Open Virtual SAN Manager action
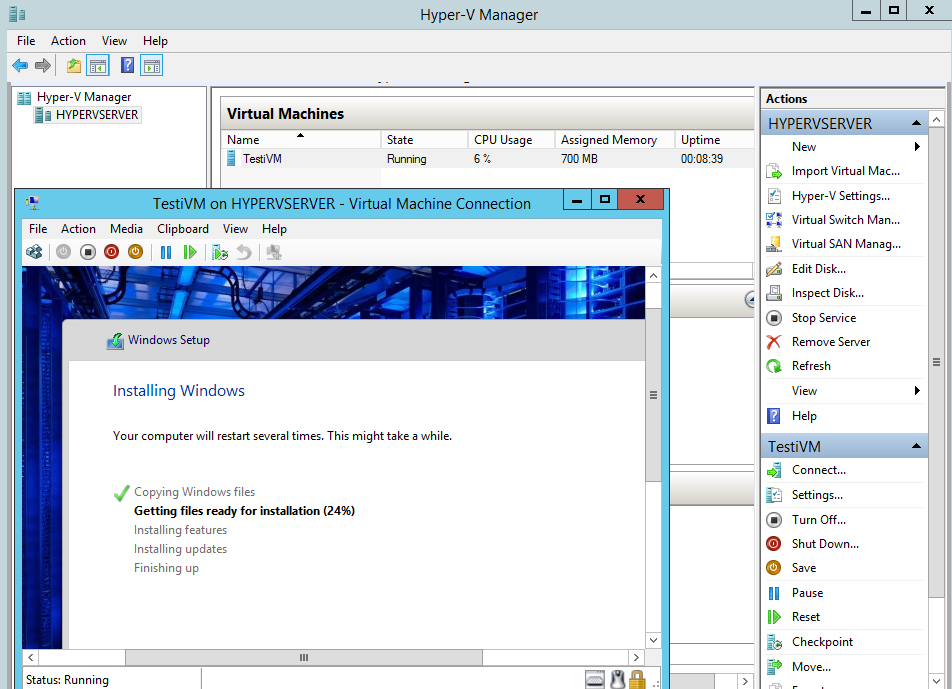The height and width of the screenshot is (689, 952). [845, 244]
